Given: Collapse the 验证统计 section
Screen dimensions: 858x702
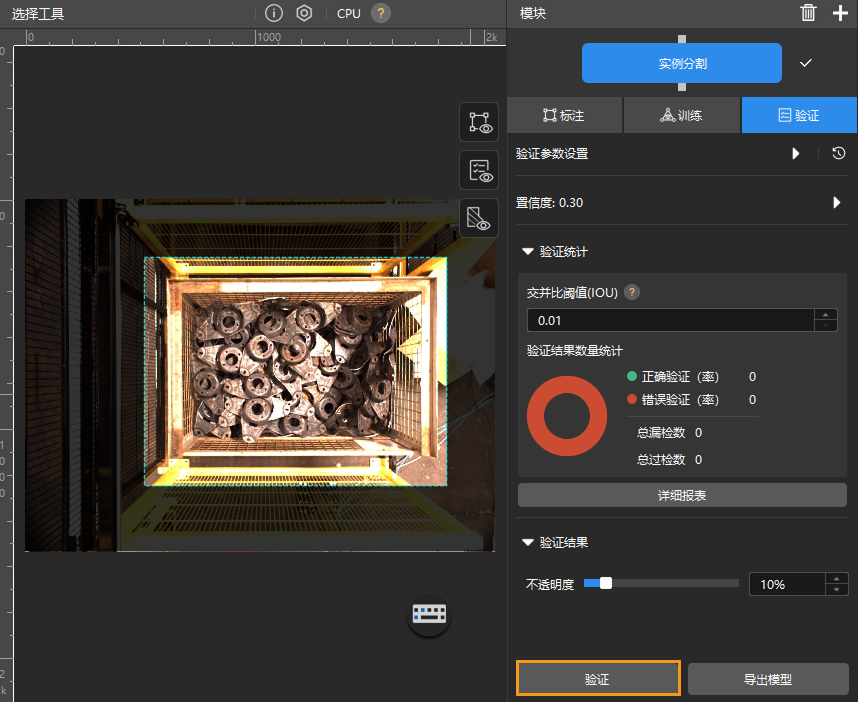Looking at the screenshot, I should click(x=527, y=252).
